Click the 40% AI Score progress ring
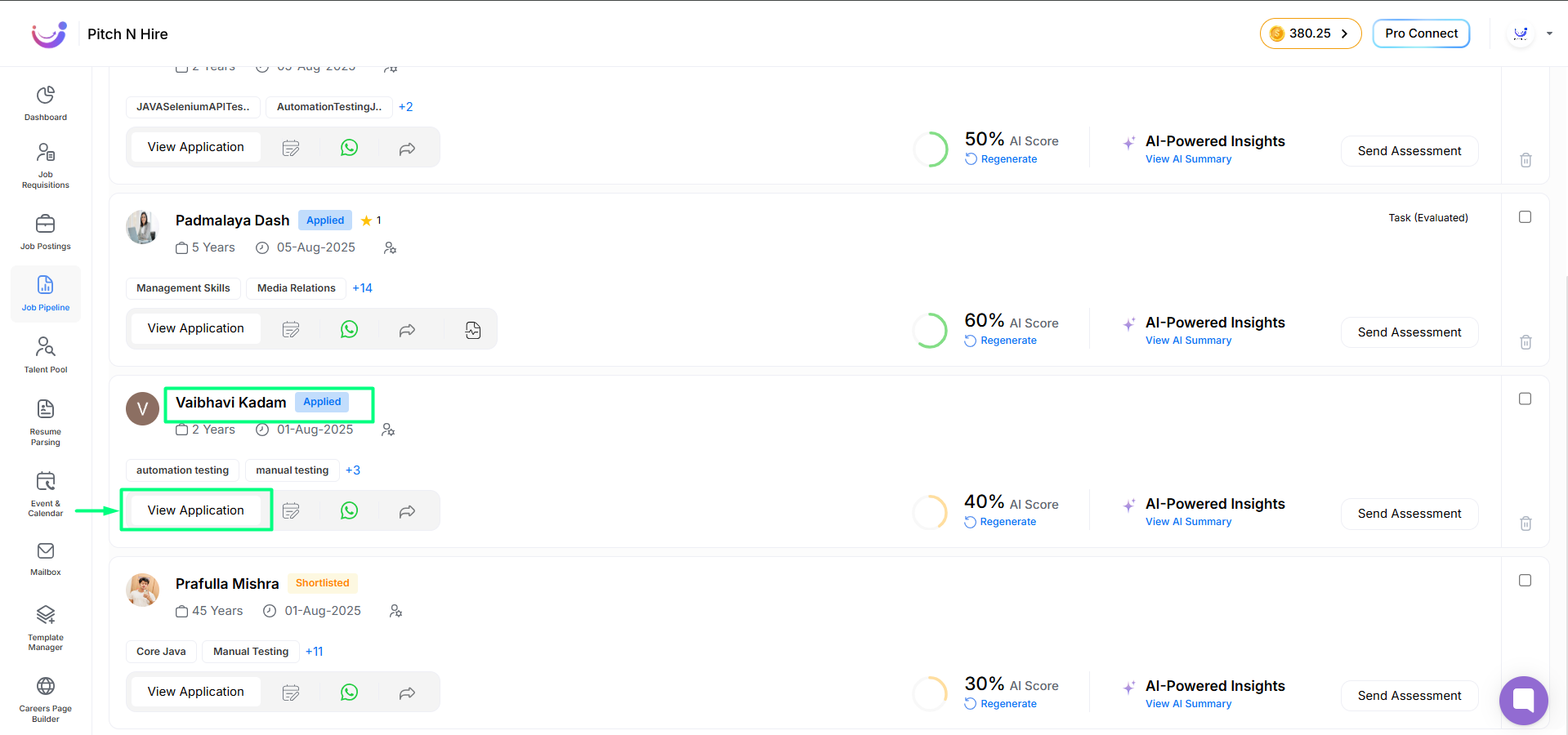 930,512
